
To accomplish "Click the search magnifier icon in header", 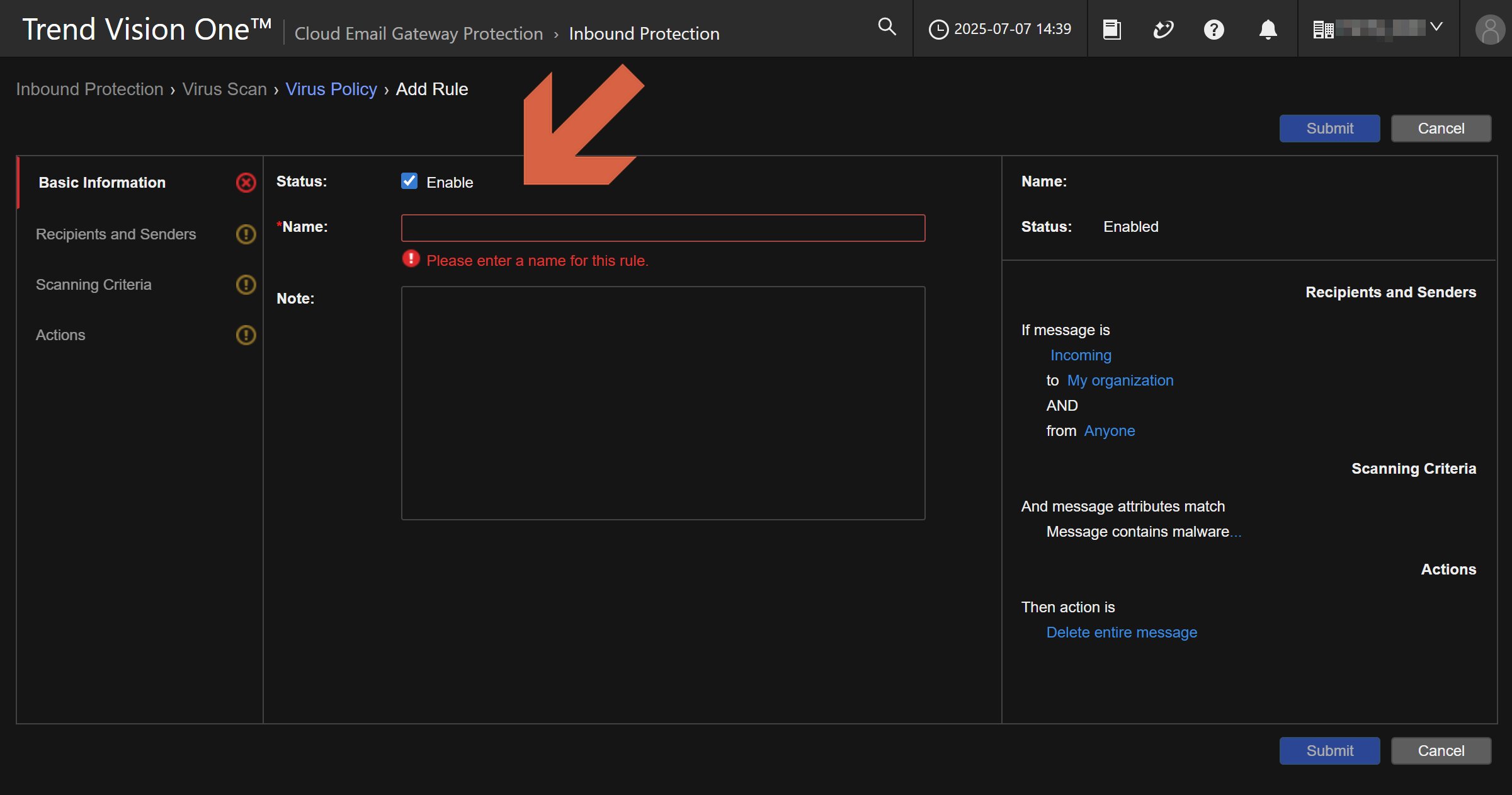I will 887,27.
